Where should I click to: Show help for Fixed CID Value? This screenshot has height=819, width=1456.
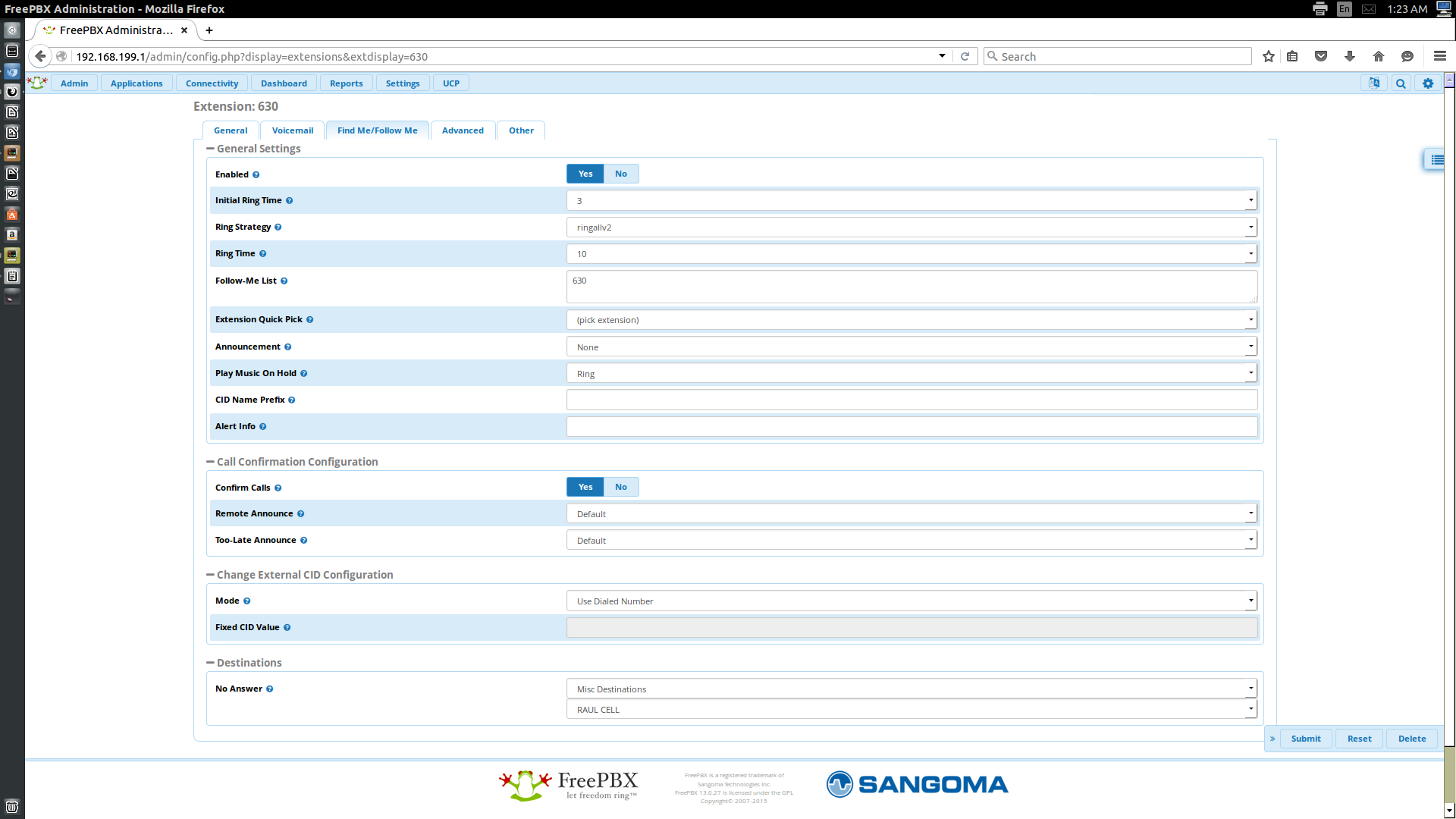(x=287, y=628)
